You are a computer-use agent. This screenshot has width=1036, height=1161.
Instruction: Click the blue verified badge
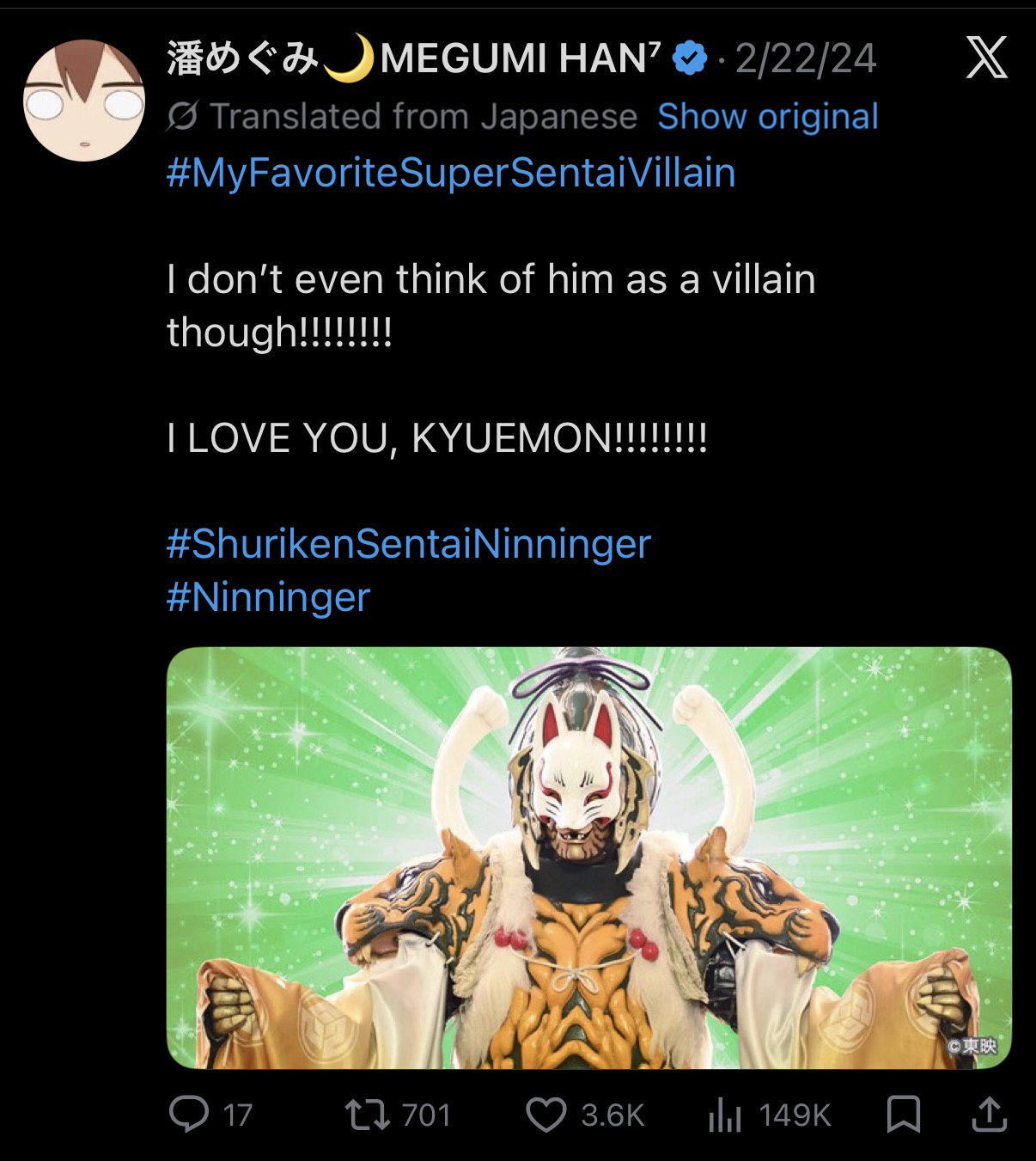(x=690, y=59)
